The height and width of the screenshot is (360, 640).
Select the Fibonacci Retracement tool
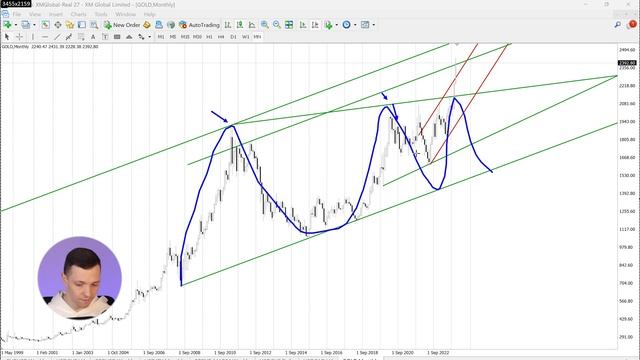[x=81, y=37]
